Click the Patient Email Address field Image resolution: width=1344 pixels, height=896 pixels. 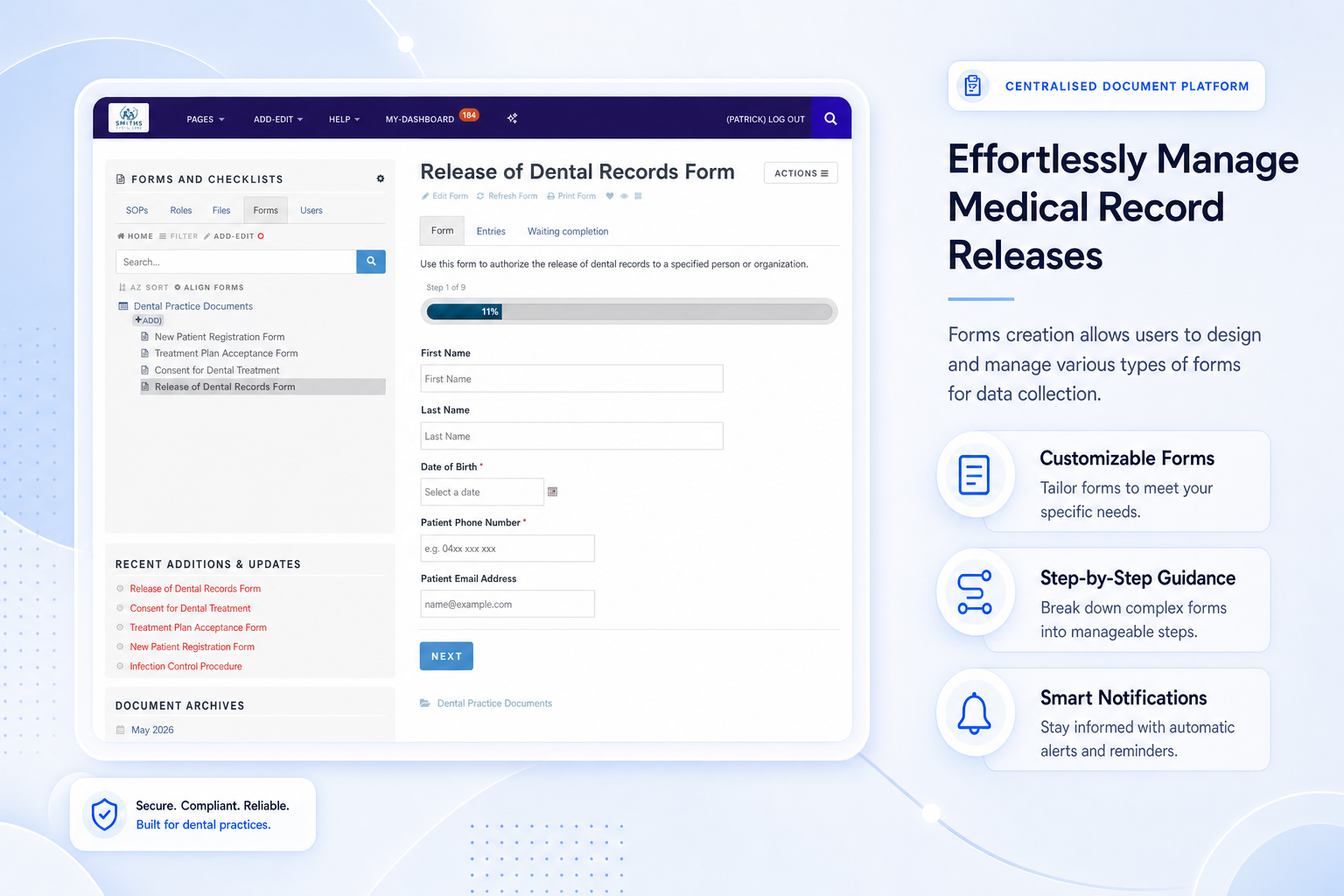pos(507,604)
